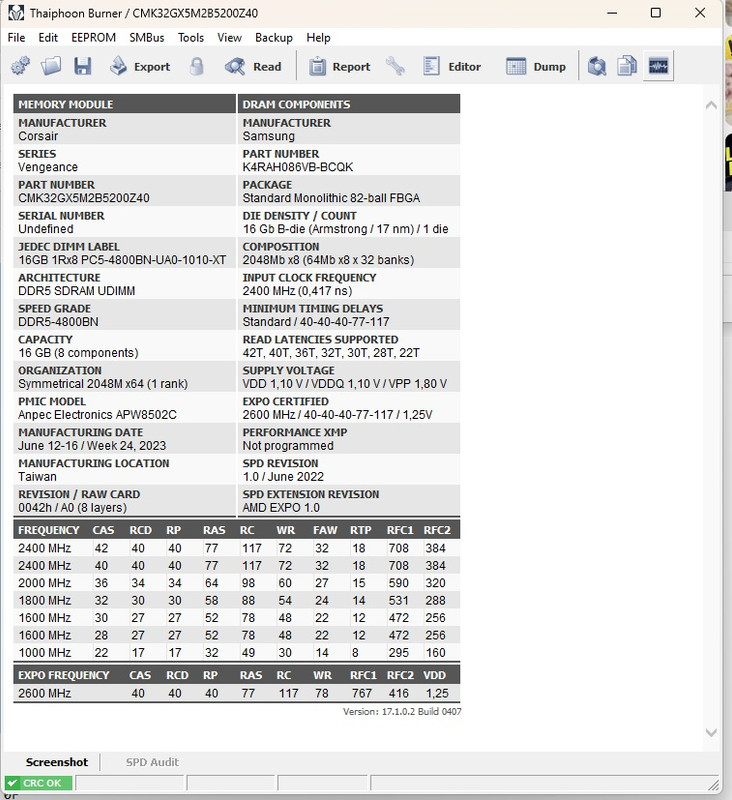Click the CRC OK status indicator
The width and height of the screenshot is (732, 800).
pyautogui.click(x=38, y=783)
